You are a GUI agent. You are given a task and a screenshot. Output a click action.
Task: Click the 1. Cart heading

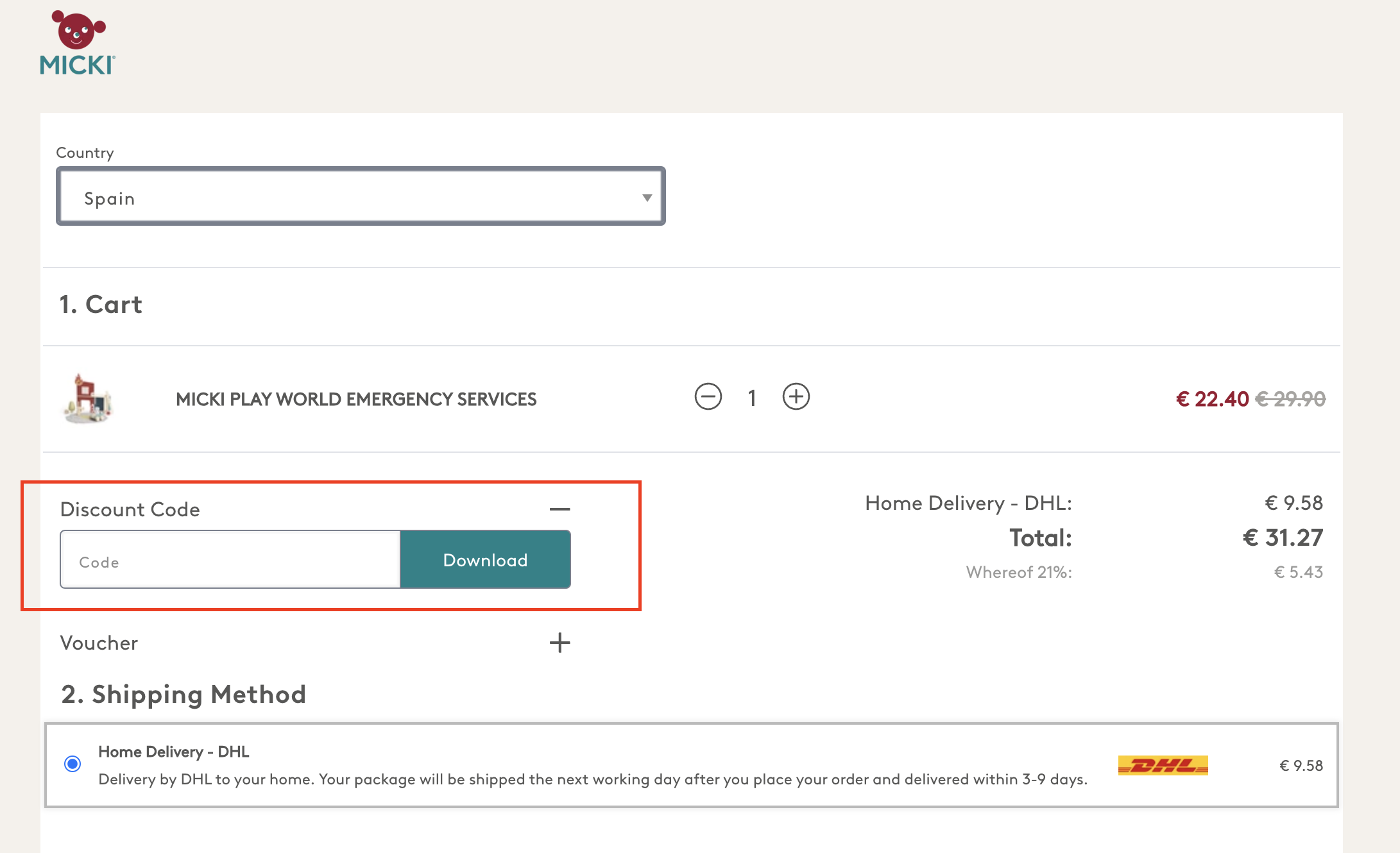101,305
